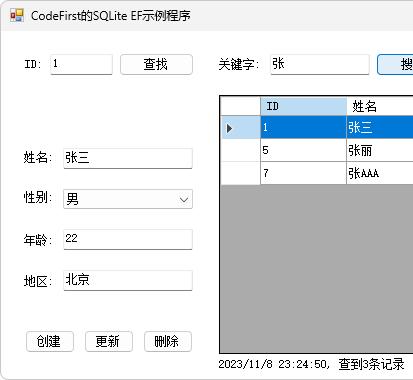Select the cell 张AAA
The image size is (413, 380).
380,173
